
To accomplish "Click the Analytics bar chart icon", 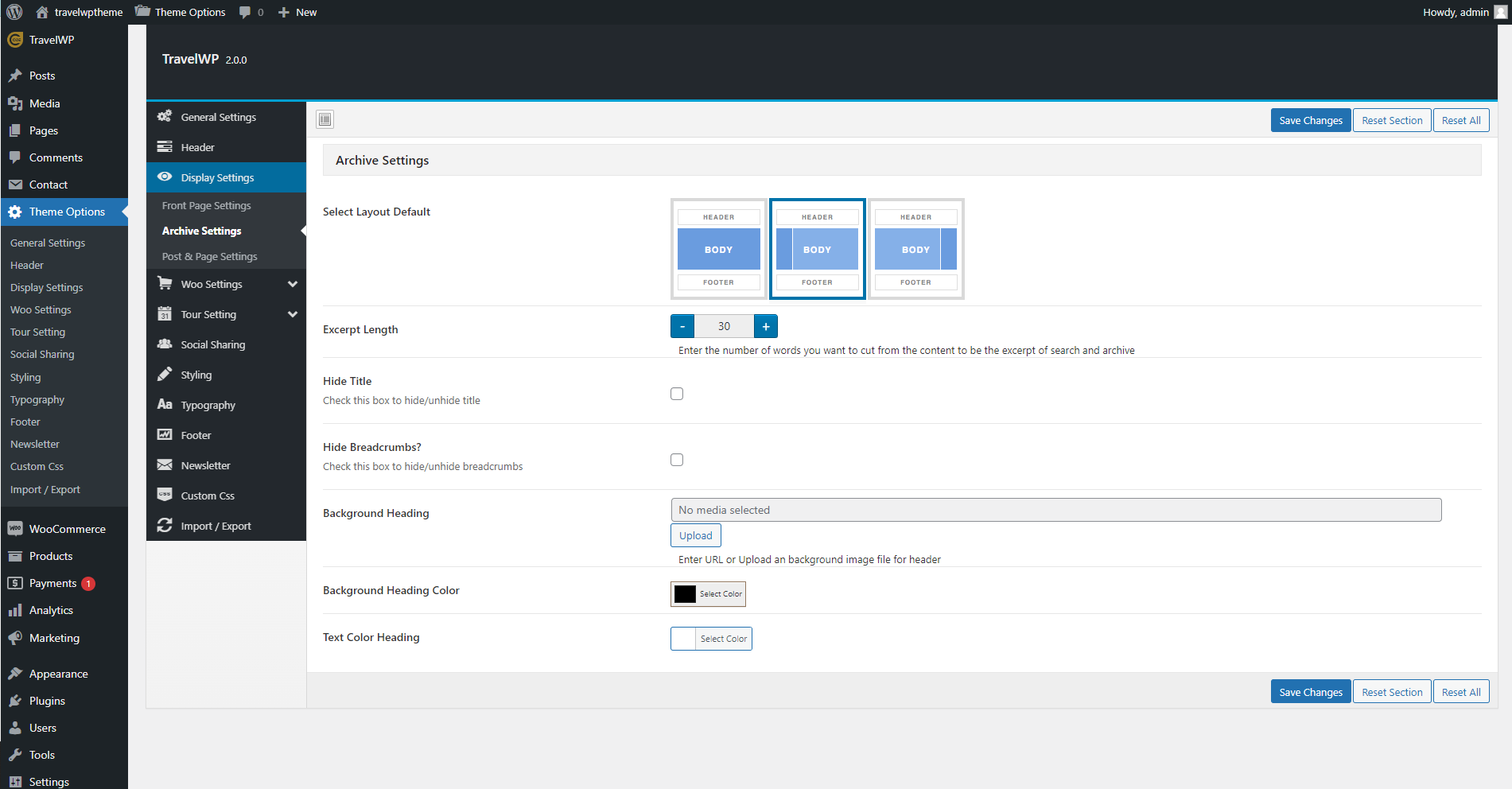I will (x=15, y=610).
